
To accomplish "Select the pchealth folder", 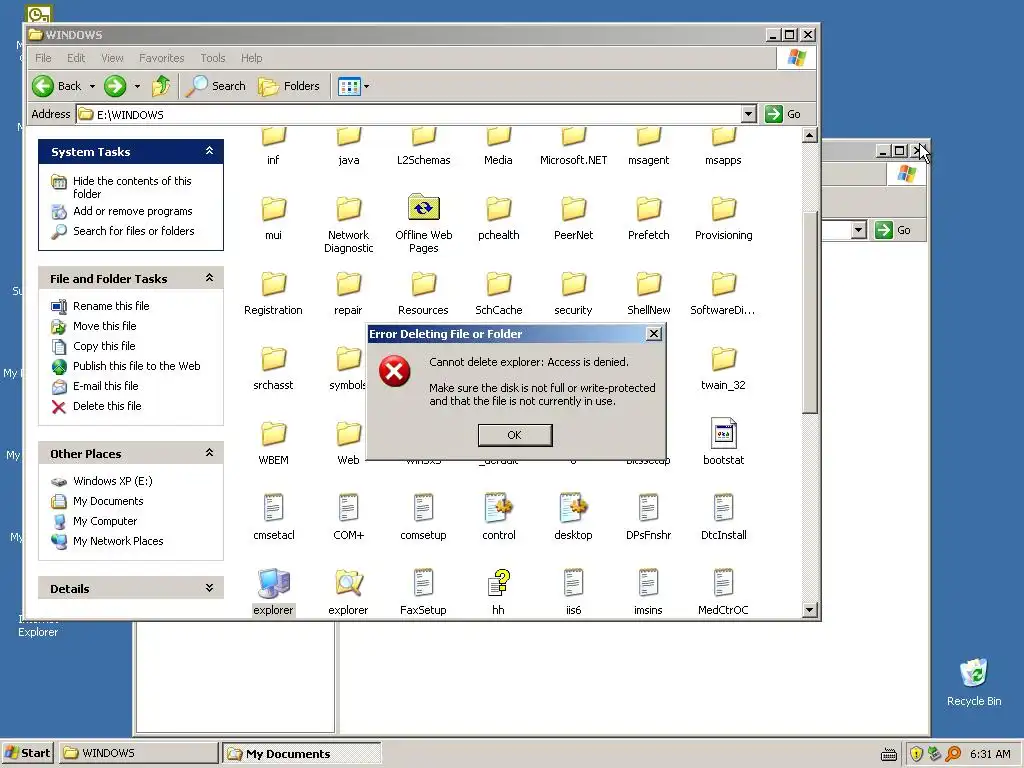I will [499, 217].
